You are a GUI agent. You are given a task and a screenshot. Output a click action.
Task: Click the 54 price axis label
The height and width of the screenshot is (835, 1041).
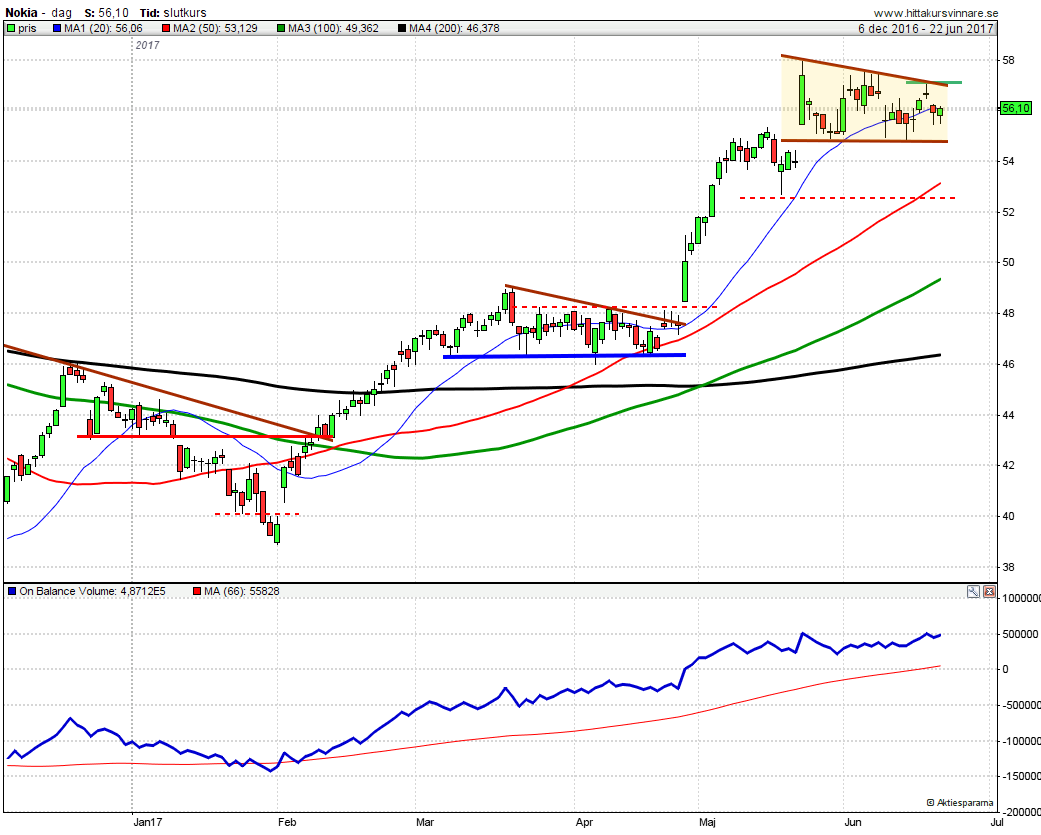(x=1008, y=161)
